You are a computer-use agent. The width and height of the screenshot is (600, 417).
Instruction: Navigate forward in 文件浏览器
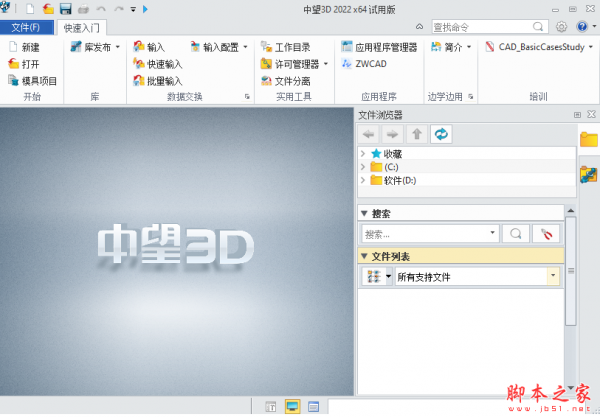tap(393, 134)
